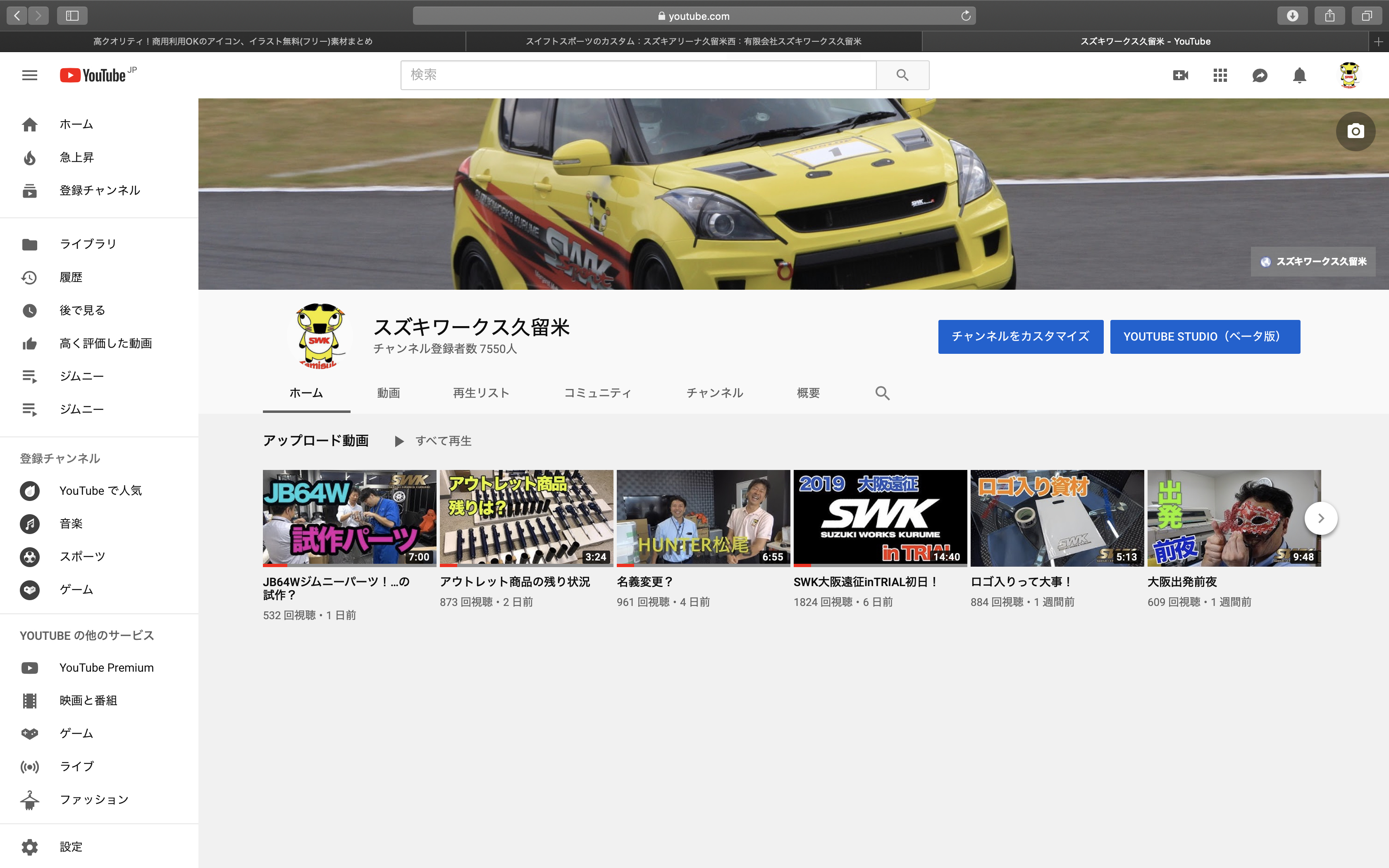This screenshot has width=1389, height=868.
Task: Open ファッション in sidebar
Action: click(99, 800)
